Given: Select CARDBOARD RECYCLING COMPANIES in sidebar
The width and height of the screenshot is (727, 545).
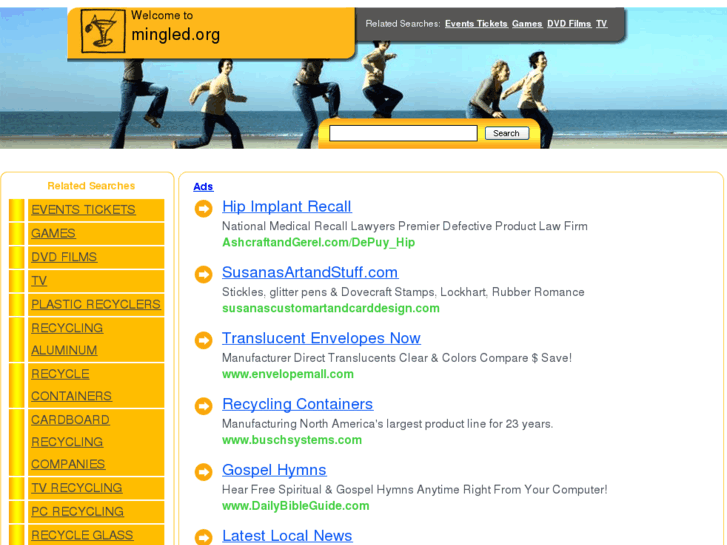Looking at the screenshot, I should point(70,442).
